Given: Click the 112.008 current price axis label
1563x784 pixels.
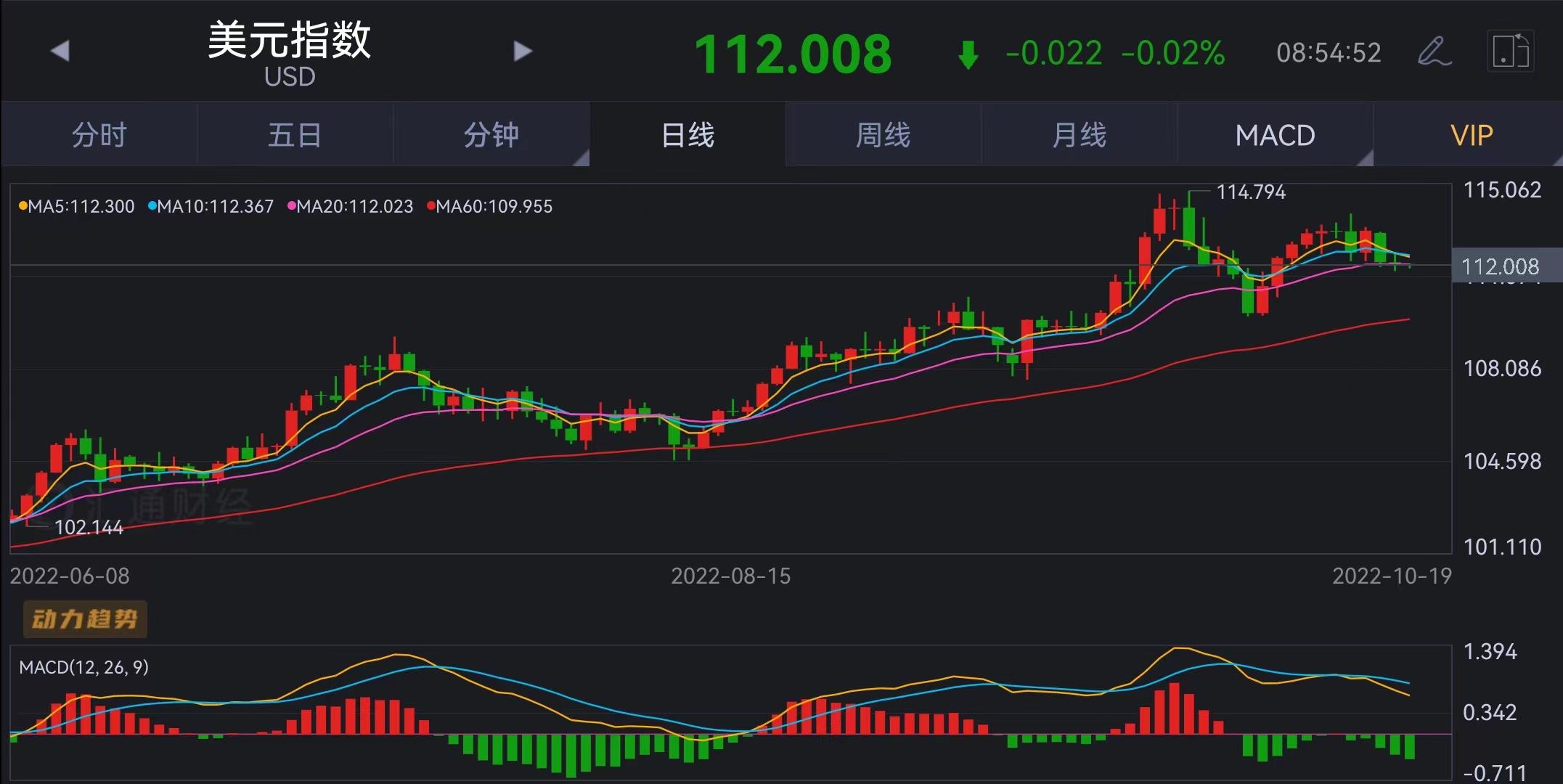Looking at the screenshot, I should point(1500,266).
